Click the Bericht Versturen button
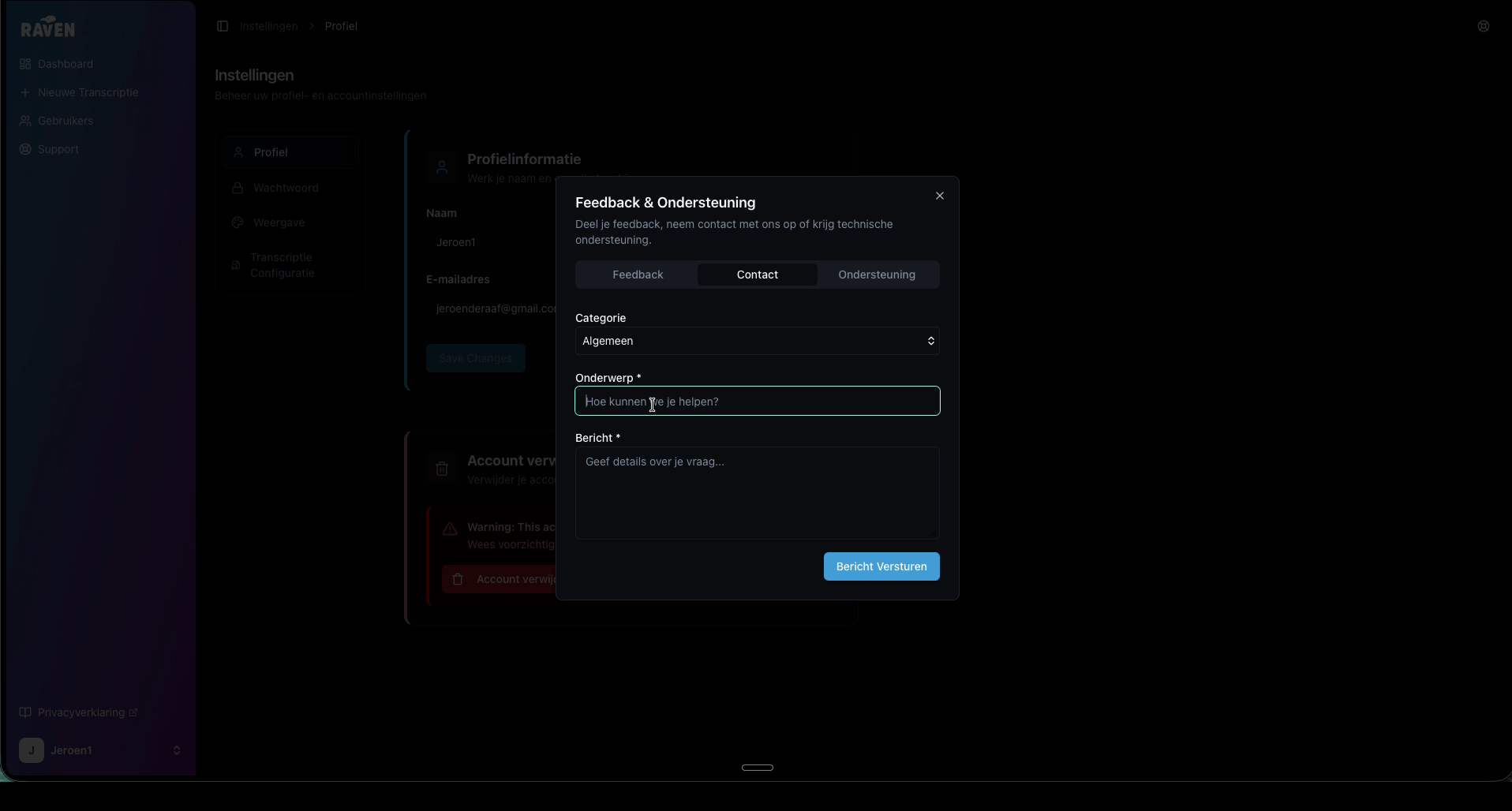1512x811 pixels. click(x=881, y=566)
